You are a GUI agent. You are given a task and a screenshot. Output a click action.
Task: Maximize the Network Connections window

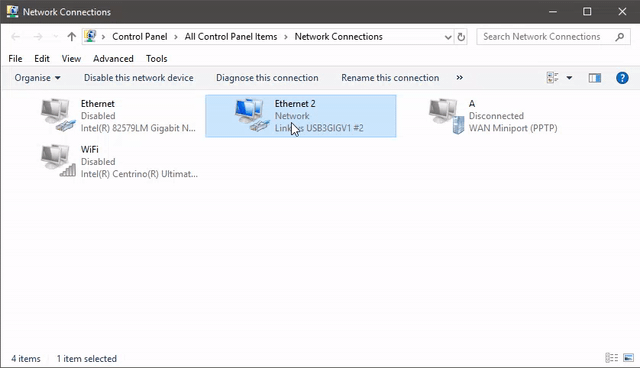tap(587, 11)
